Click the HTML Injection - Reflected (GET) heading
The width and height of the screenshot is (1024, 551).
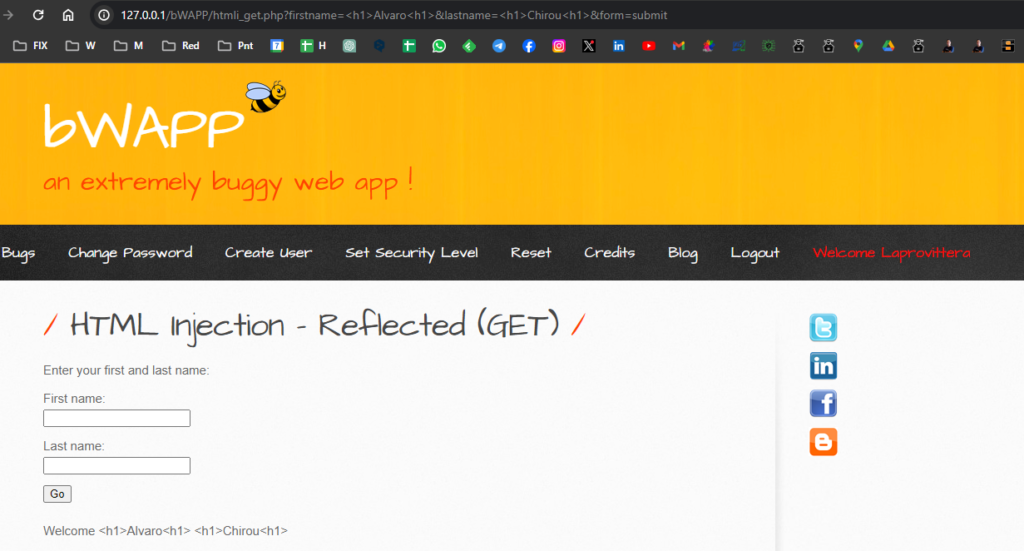click(x=314, y=325)
